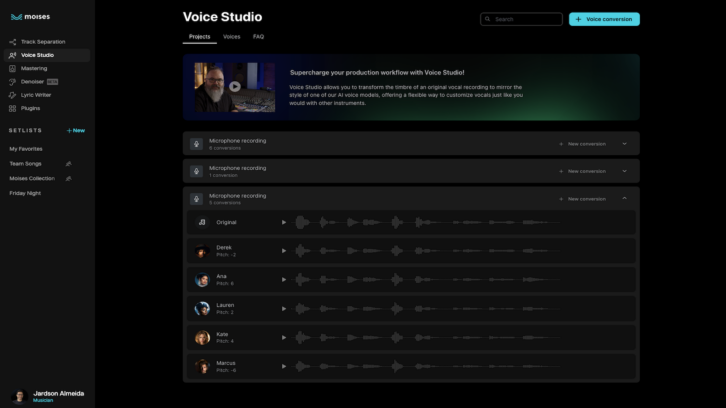The height and width of the screenshot is (408, 726).
Task: Seek within the Original waveform
Action: click(x=427, y=222)
